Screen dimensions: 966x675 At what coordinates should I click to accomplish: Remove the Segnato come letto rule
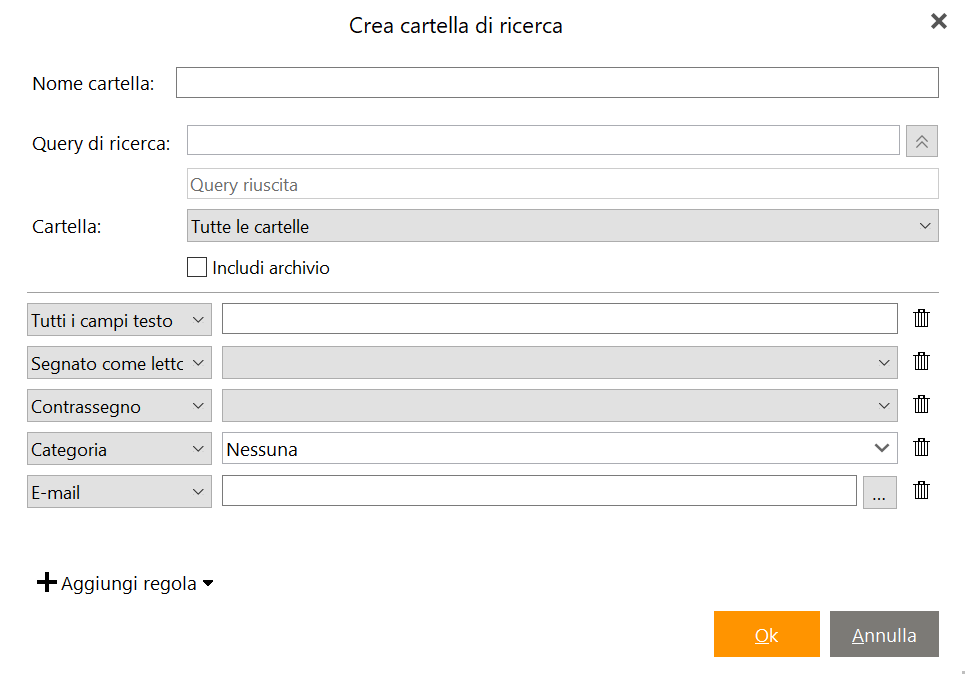click(921, 362)
